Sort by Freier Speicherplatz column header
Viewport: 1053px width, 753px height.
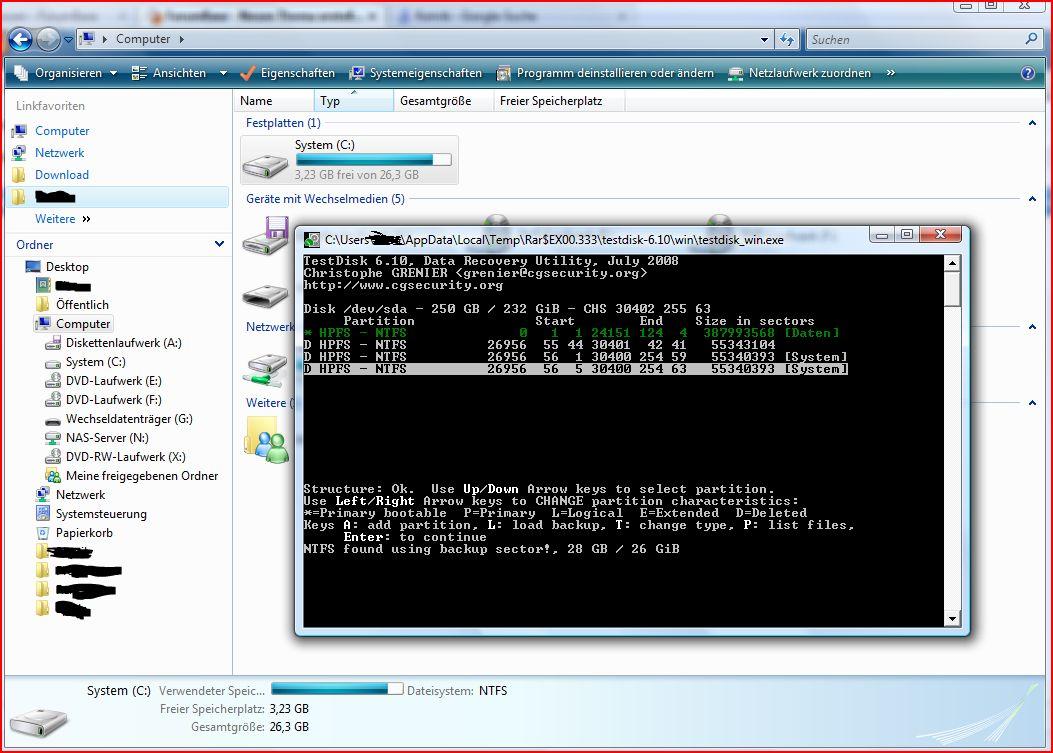coord(559,101)
